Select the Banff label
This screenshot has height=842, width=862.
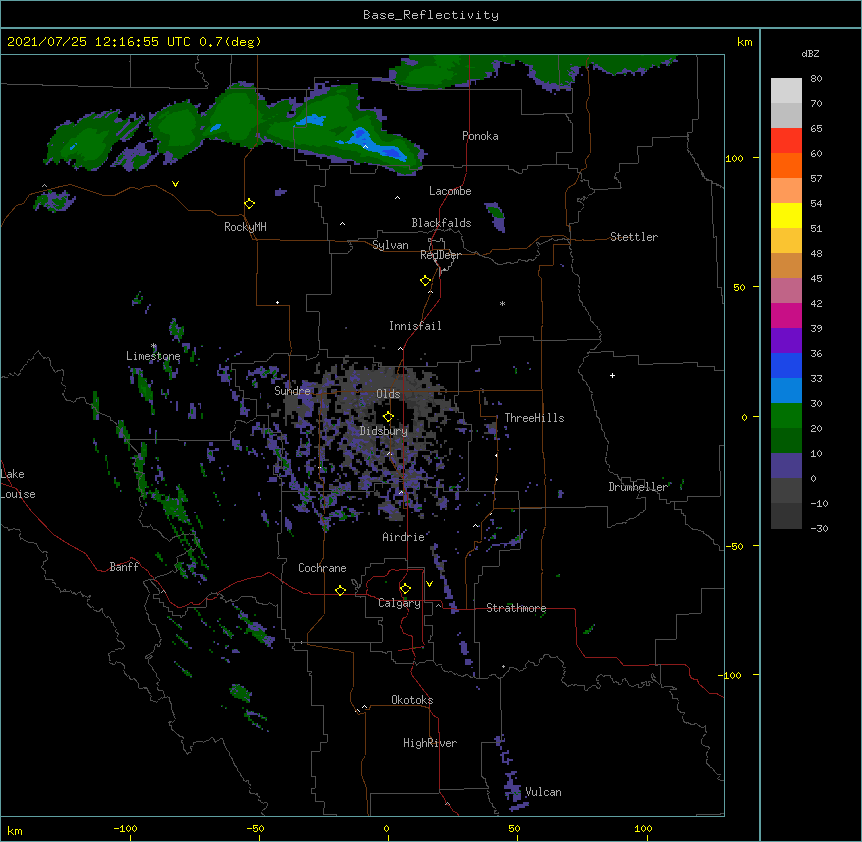(124, 567)
